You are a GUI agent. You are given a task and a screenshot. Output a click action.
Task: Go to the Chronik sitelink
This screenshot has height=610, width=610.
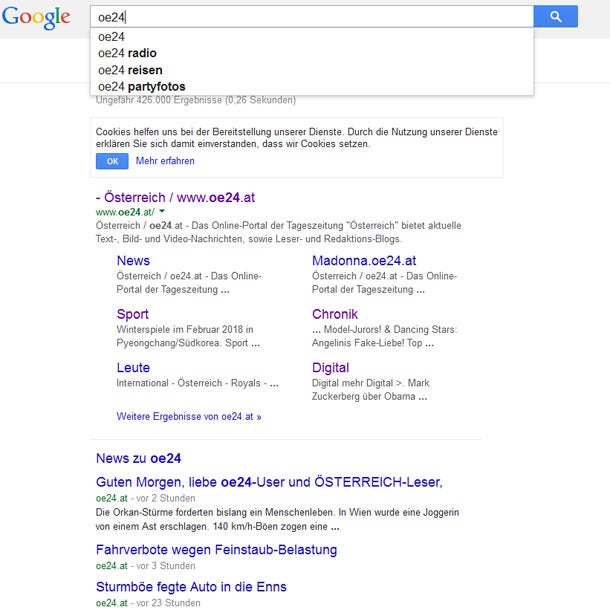point(335,314)
